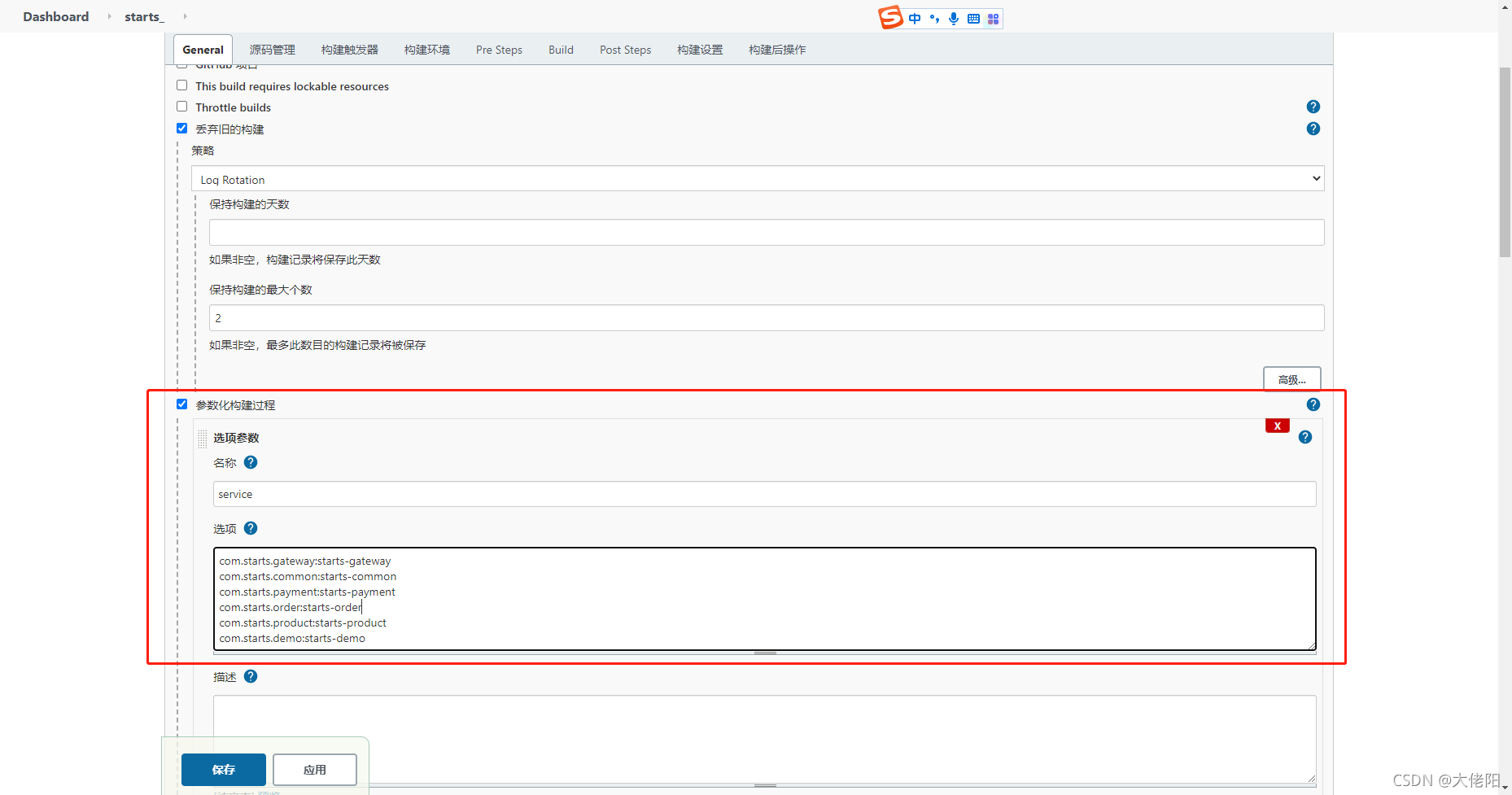This screenshot has width=1512, height=795.
Task: Click Sogou punctuation mode icon
Action: point(934,19)
